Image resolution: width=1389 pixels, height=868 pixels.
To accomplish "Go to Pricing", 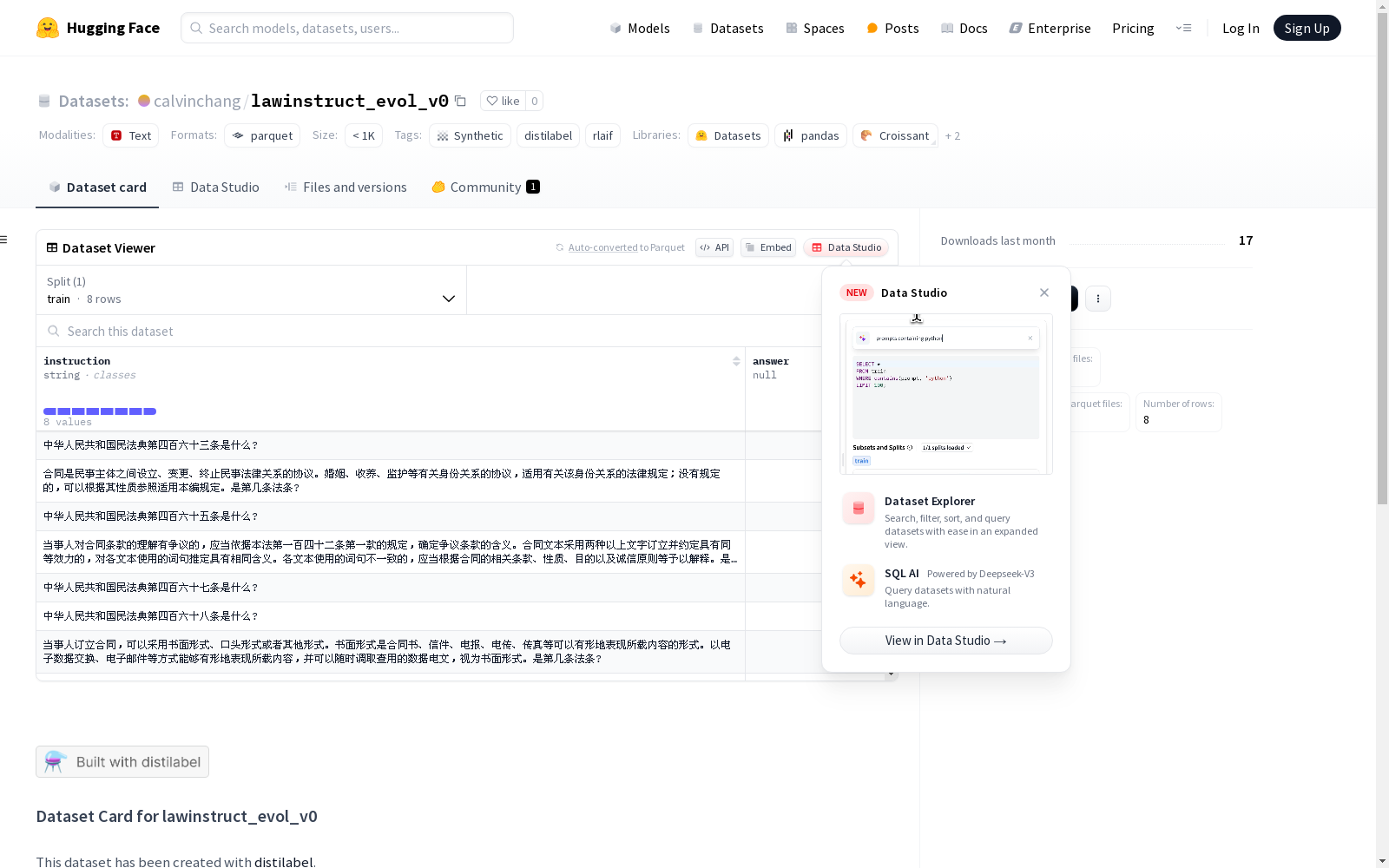I will [x=1133, y=28].
